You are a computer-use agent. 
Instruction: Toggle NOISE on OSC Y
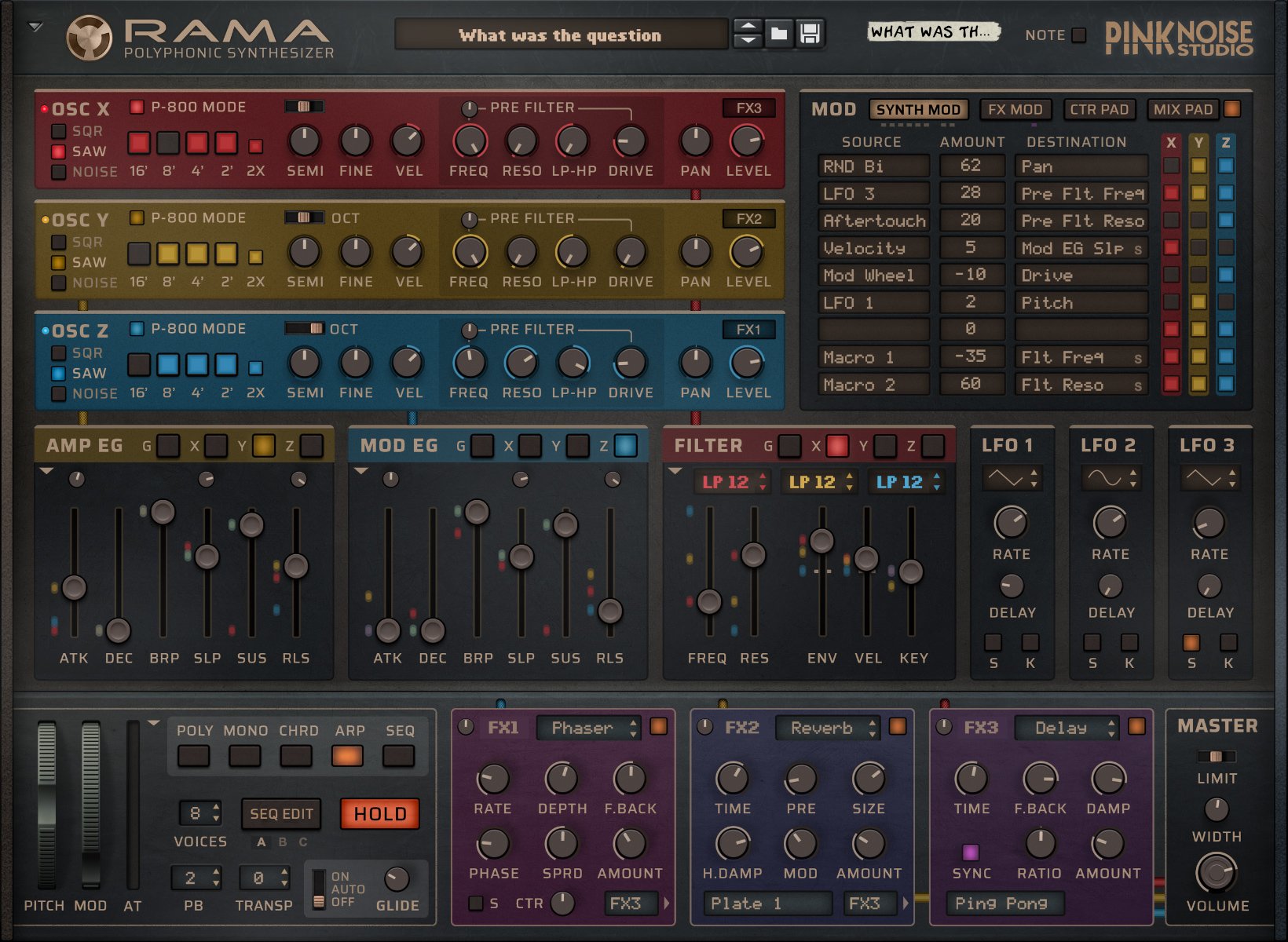pyautogui.click(x=58, y=283)
